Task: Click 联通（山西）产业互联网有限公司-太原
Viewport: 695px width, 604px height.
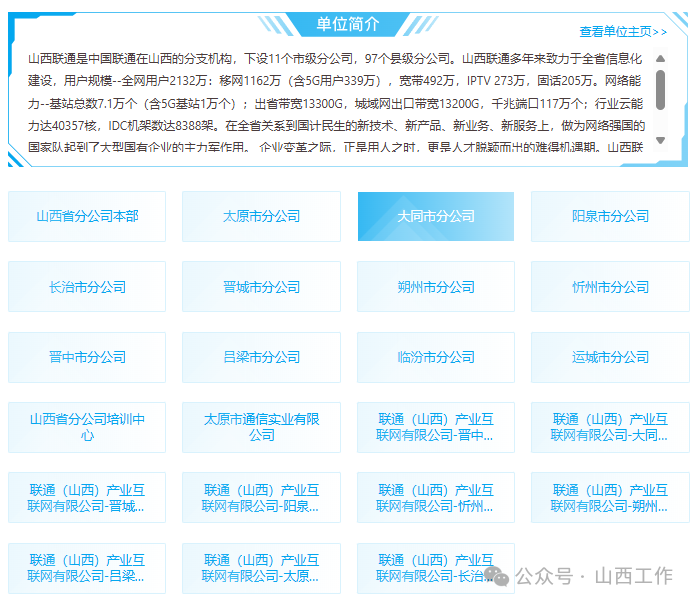Action: pyautogui.click(x=262, y=568)
